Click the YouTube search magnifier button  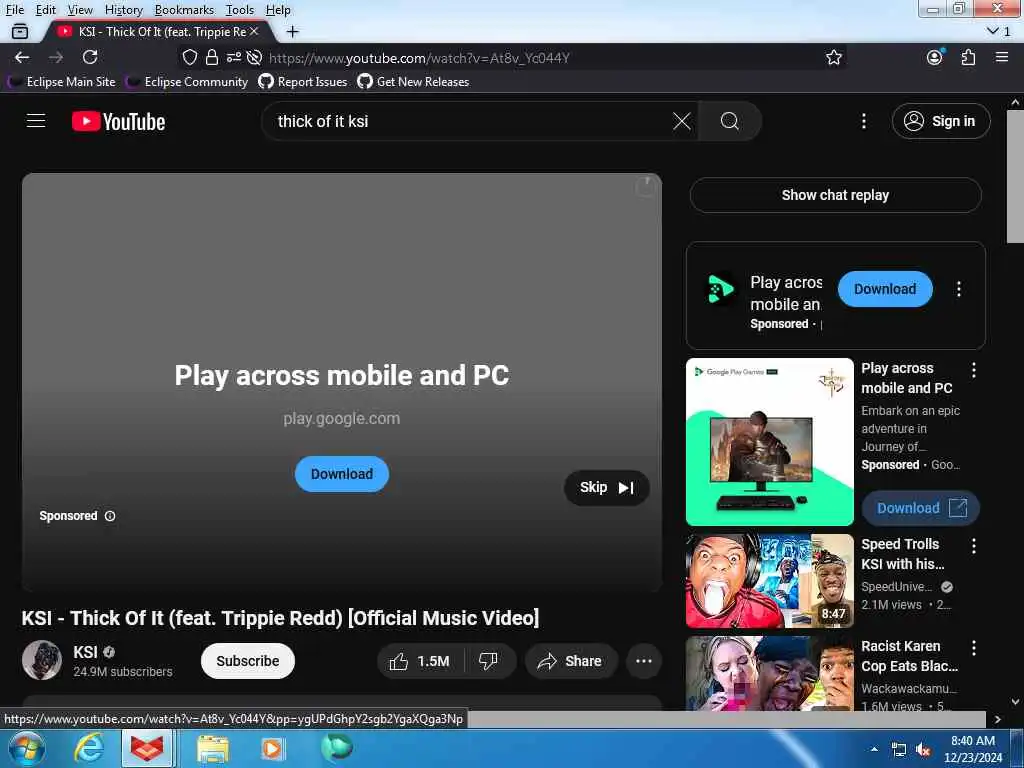[729, 121]
